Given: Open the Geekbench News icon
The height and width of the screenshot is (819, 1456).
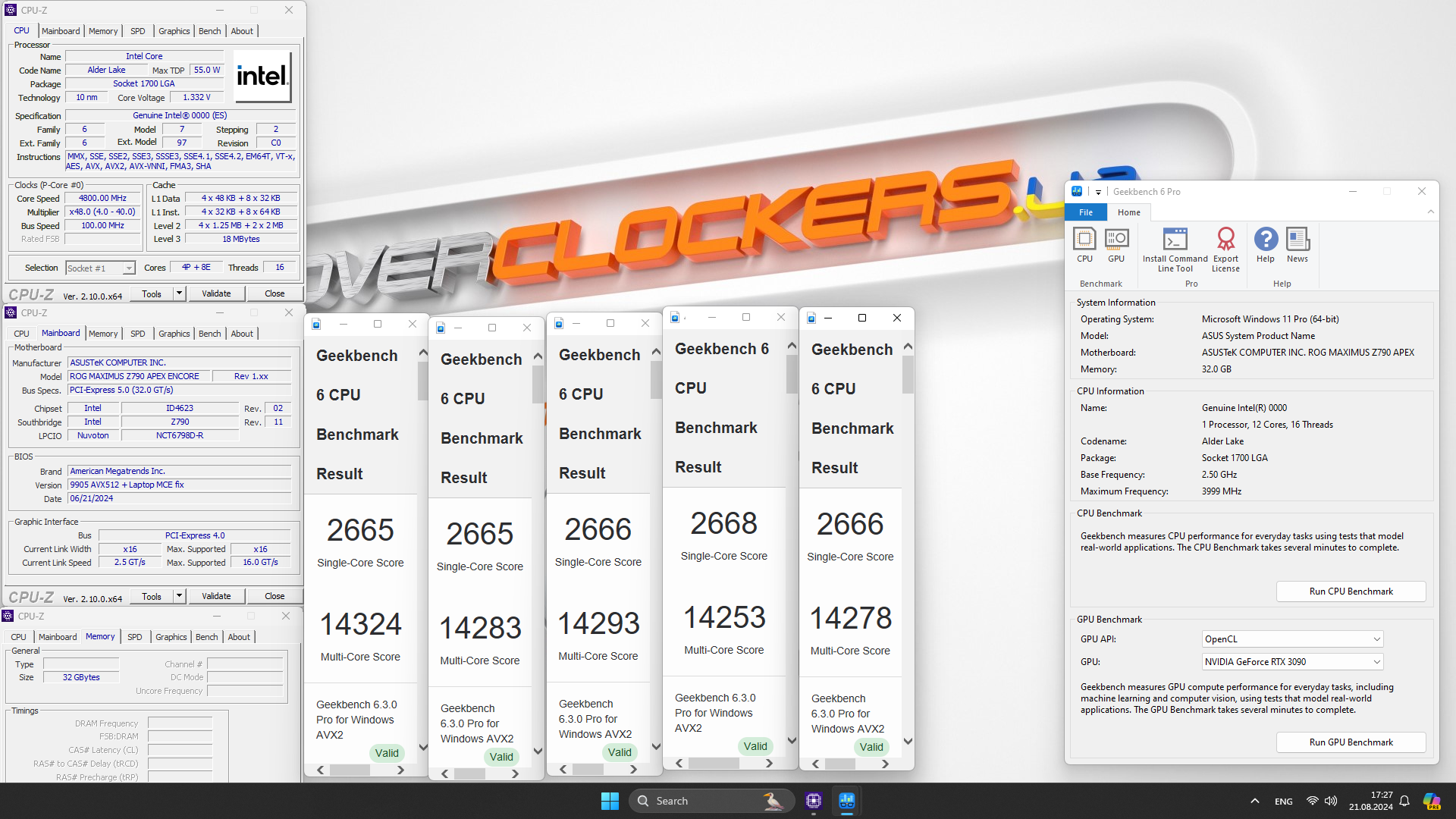Looking at the screenshot, I should pos(1298,246).
